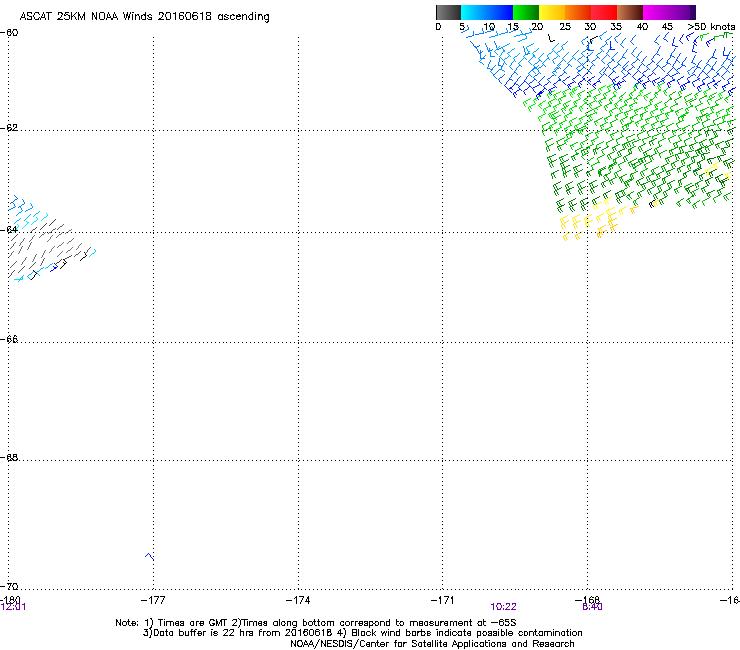The height and width of the screenshot is (650, 740).
Task: Select the red 30-35 knots color segment
Action: click(x=604, y=12)
